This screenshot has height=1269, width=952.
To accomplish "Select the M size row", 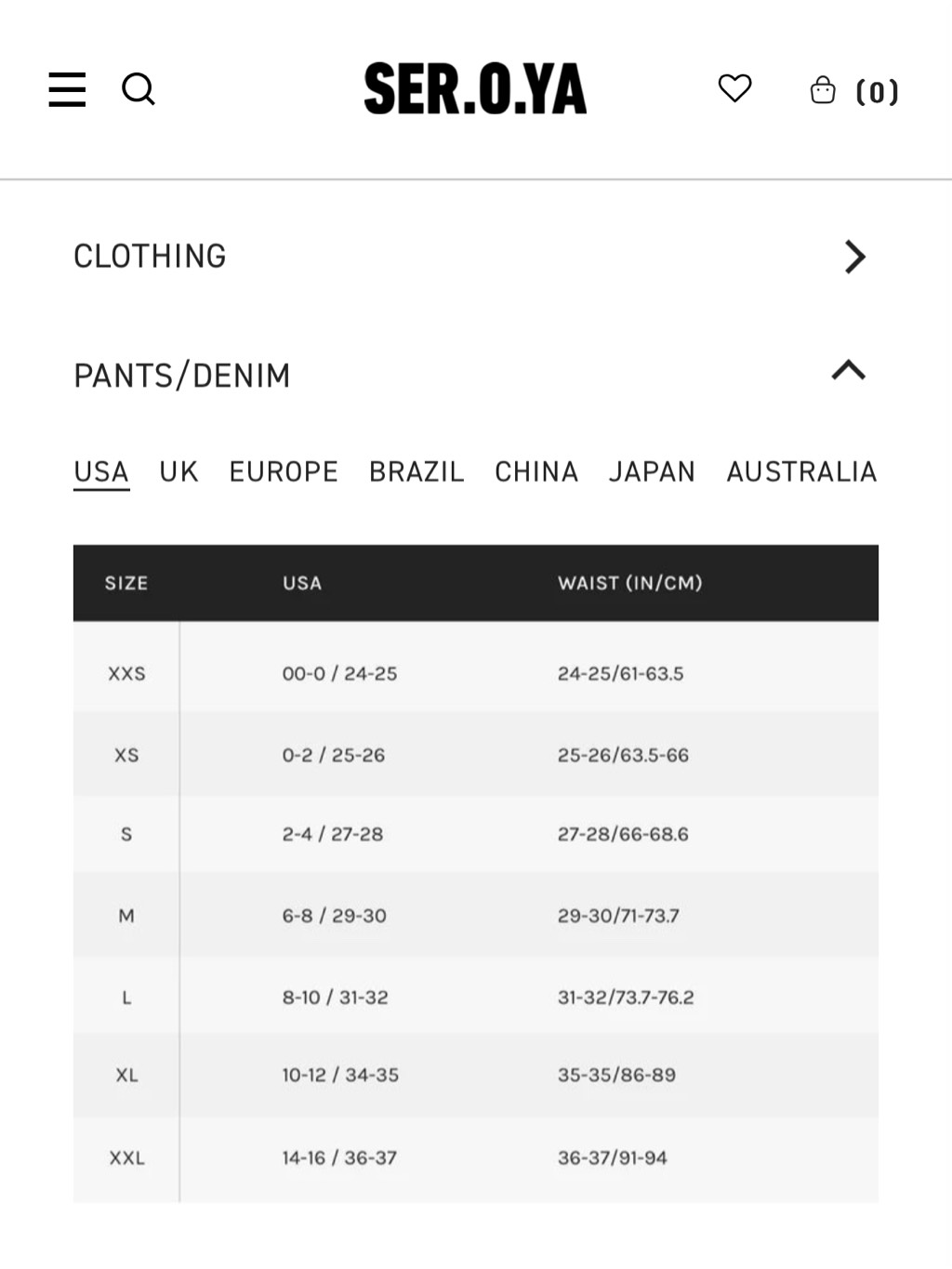I will click(476, 916).
